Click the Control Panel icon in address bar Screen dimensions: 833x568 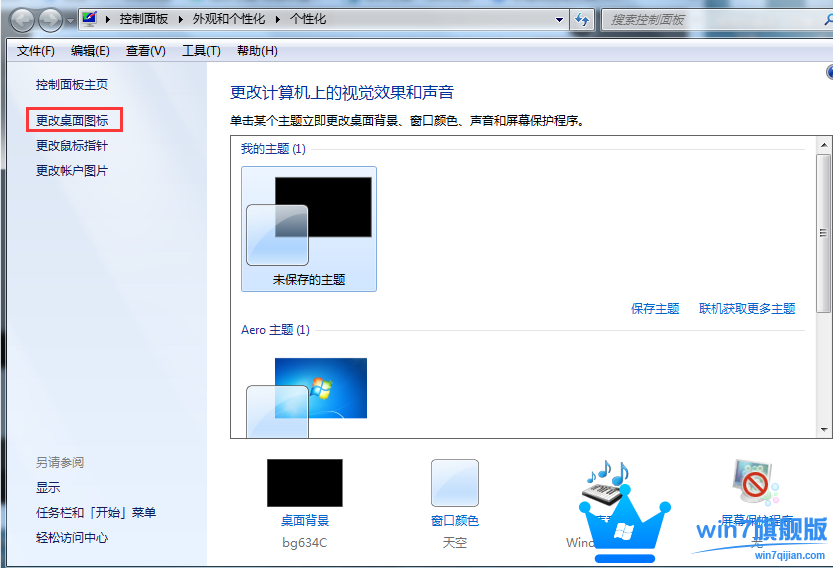89,19
